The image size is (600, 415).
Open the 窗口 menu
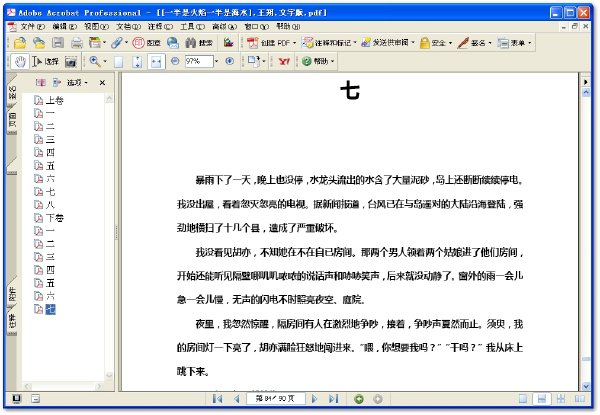point(256,26)
